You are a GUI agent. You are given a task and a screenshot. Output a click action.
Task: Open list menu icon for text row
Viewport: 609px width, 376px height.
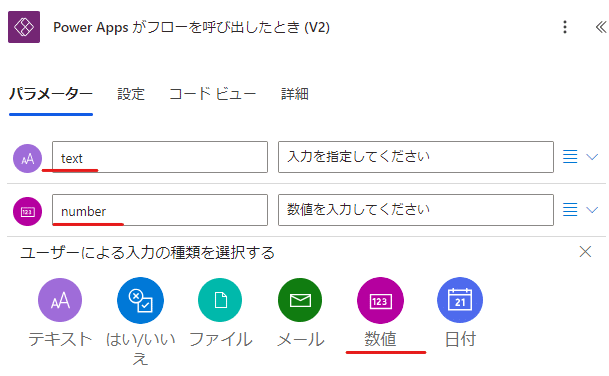click(x=570, y=157)
